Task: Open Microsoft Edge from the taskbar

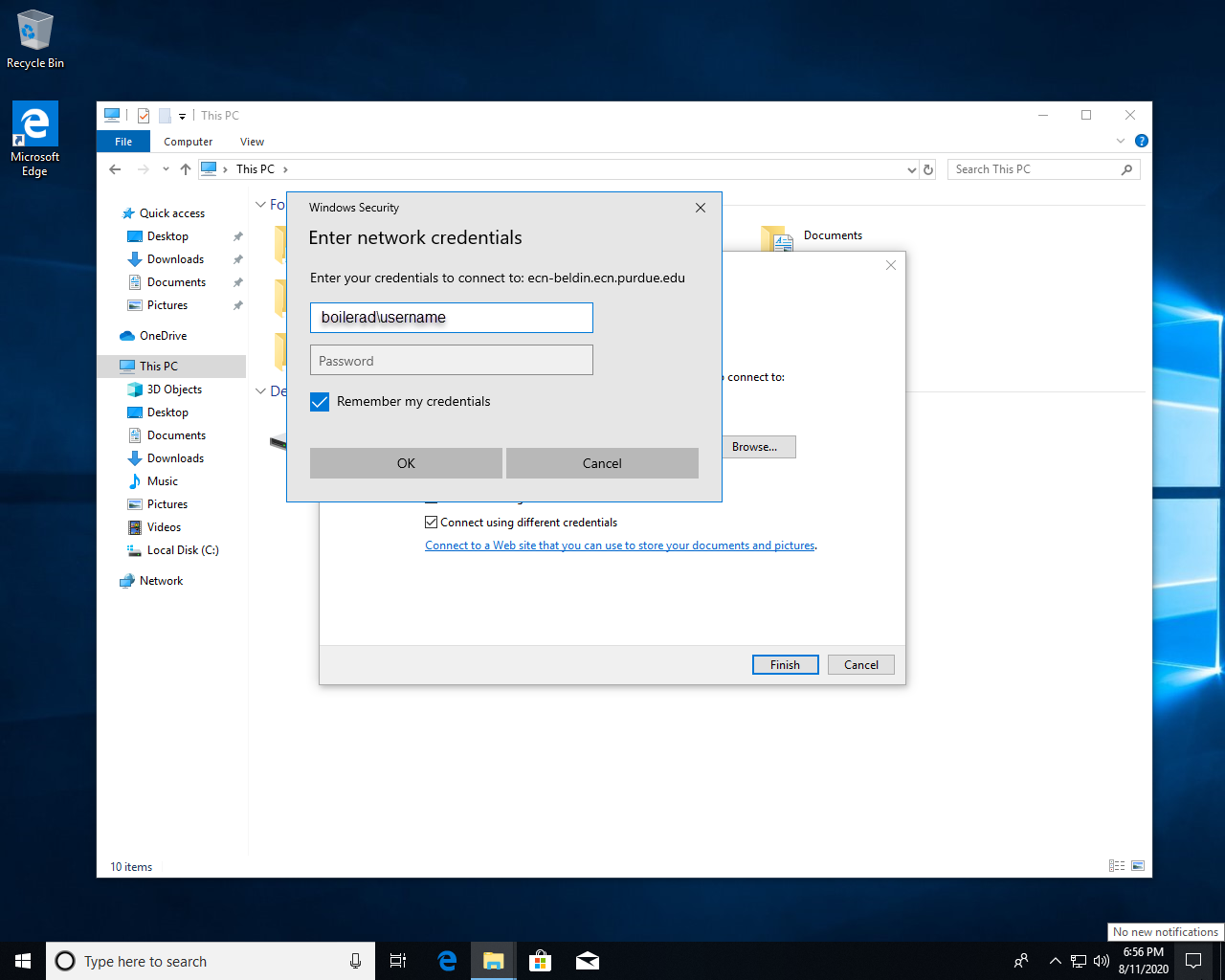Action: tap(447, 961)
